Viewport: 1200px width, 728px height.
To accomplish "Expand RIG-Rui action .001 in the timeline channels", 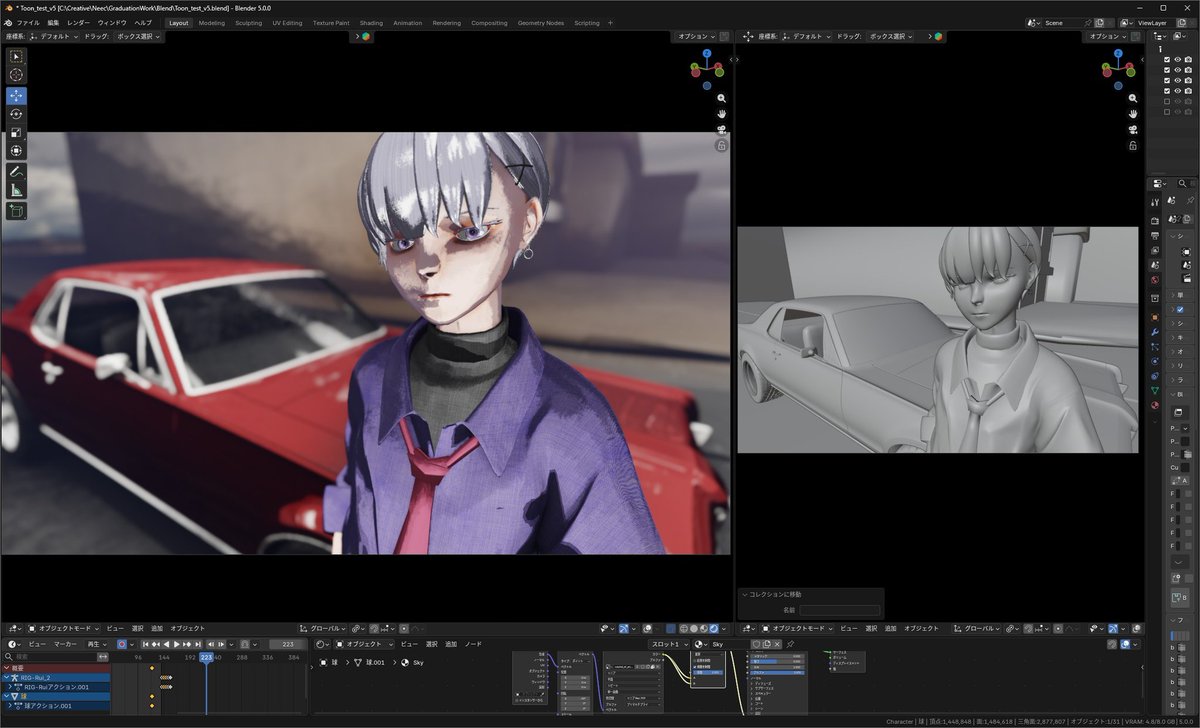I will point(11,687).
